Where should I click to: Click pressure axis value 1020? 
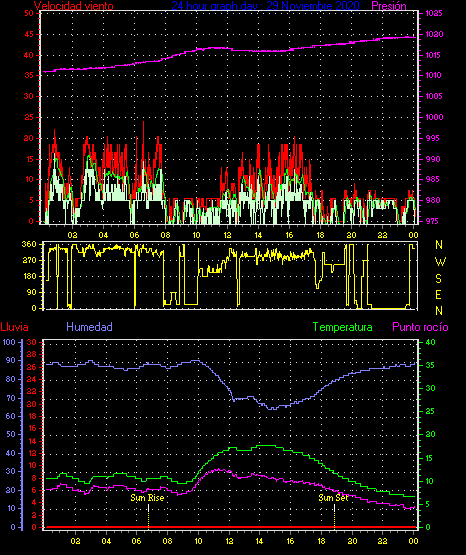(x=434, y=35)
